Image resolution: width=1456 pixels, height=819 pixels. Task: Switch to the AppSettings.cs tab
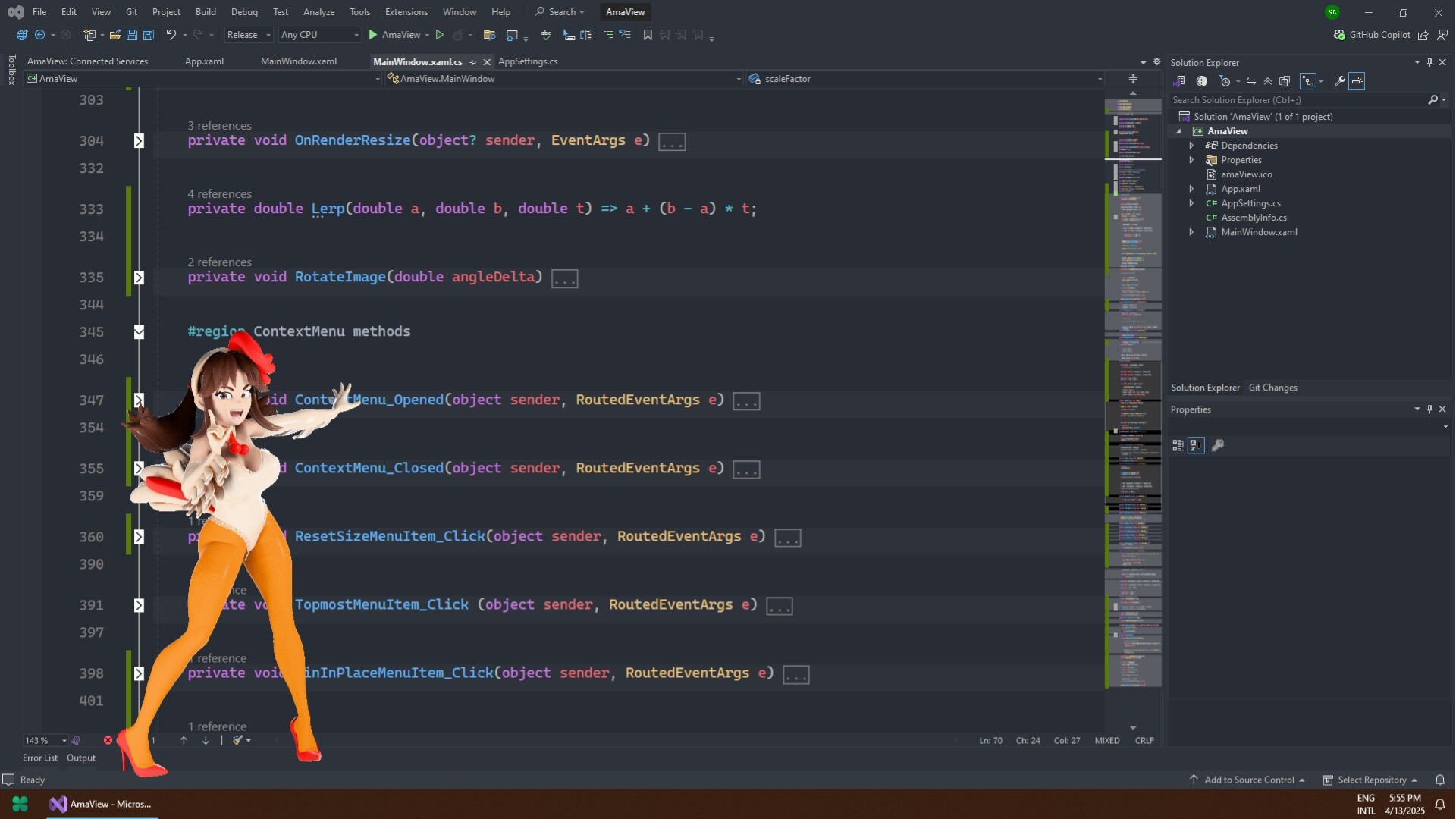click(x=529, y=61)
